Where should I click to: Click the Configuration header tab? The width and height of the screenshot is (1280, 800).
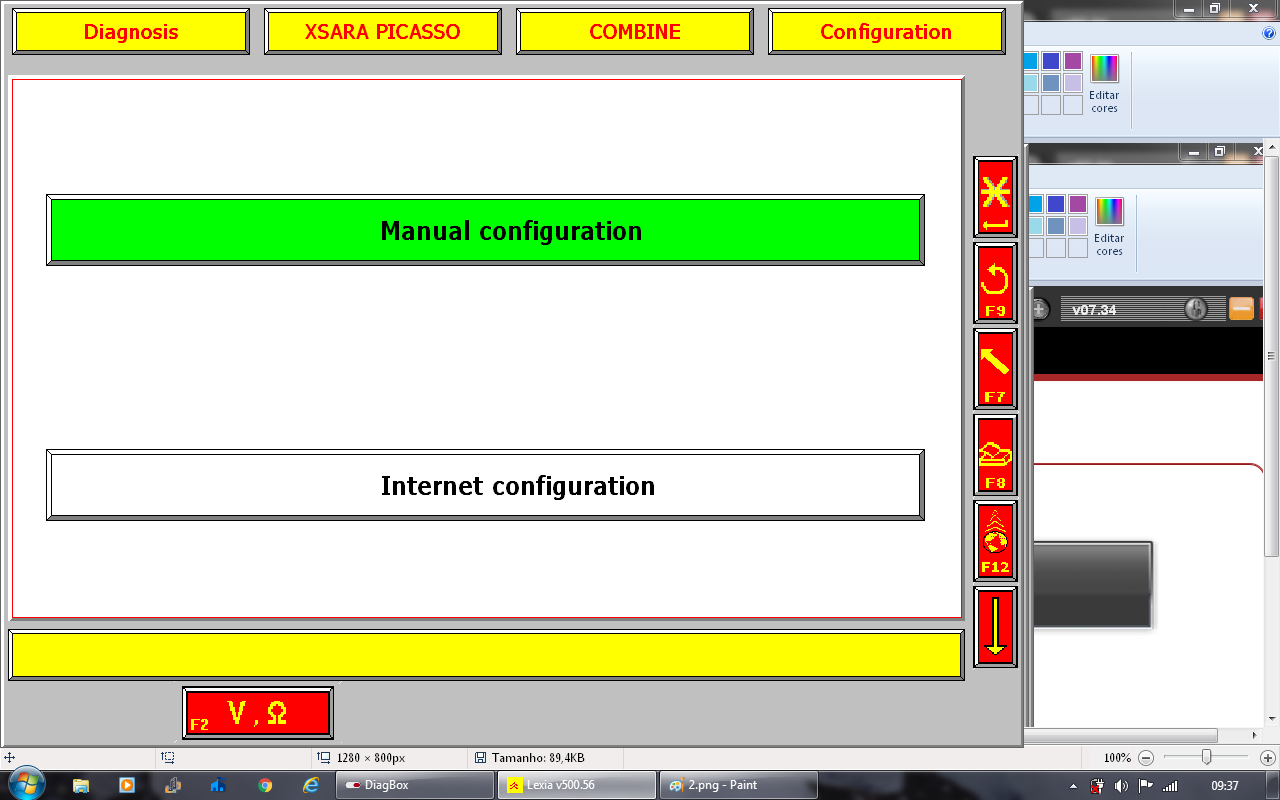point(886,32)
